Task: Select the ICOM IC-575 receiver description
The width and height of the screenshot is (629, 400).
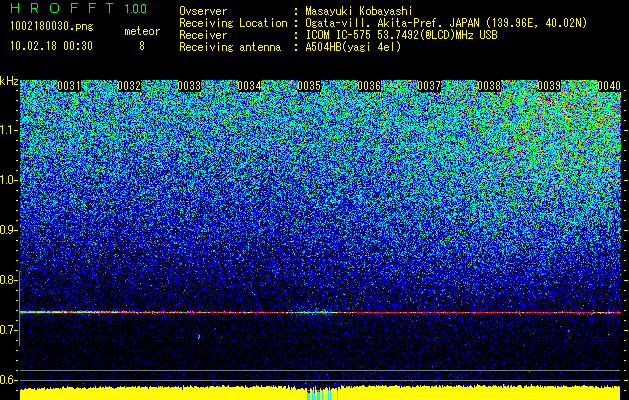Action: point(401,35)
